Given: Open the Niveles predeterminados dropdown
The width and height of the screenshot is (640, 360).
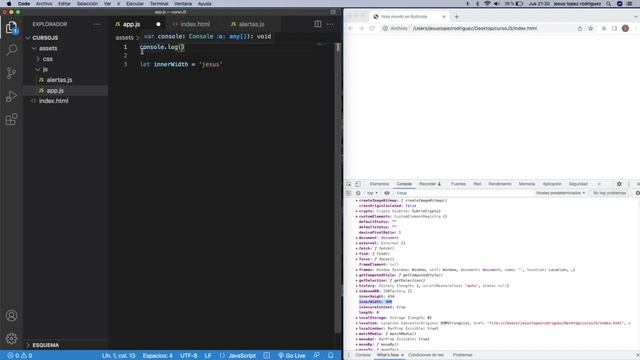Looking at the screenshot, I should coord(560,193).
